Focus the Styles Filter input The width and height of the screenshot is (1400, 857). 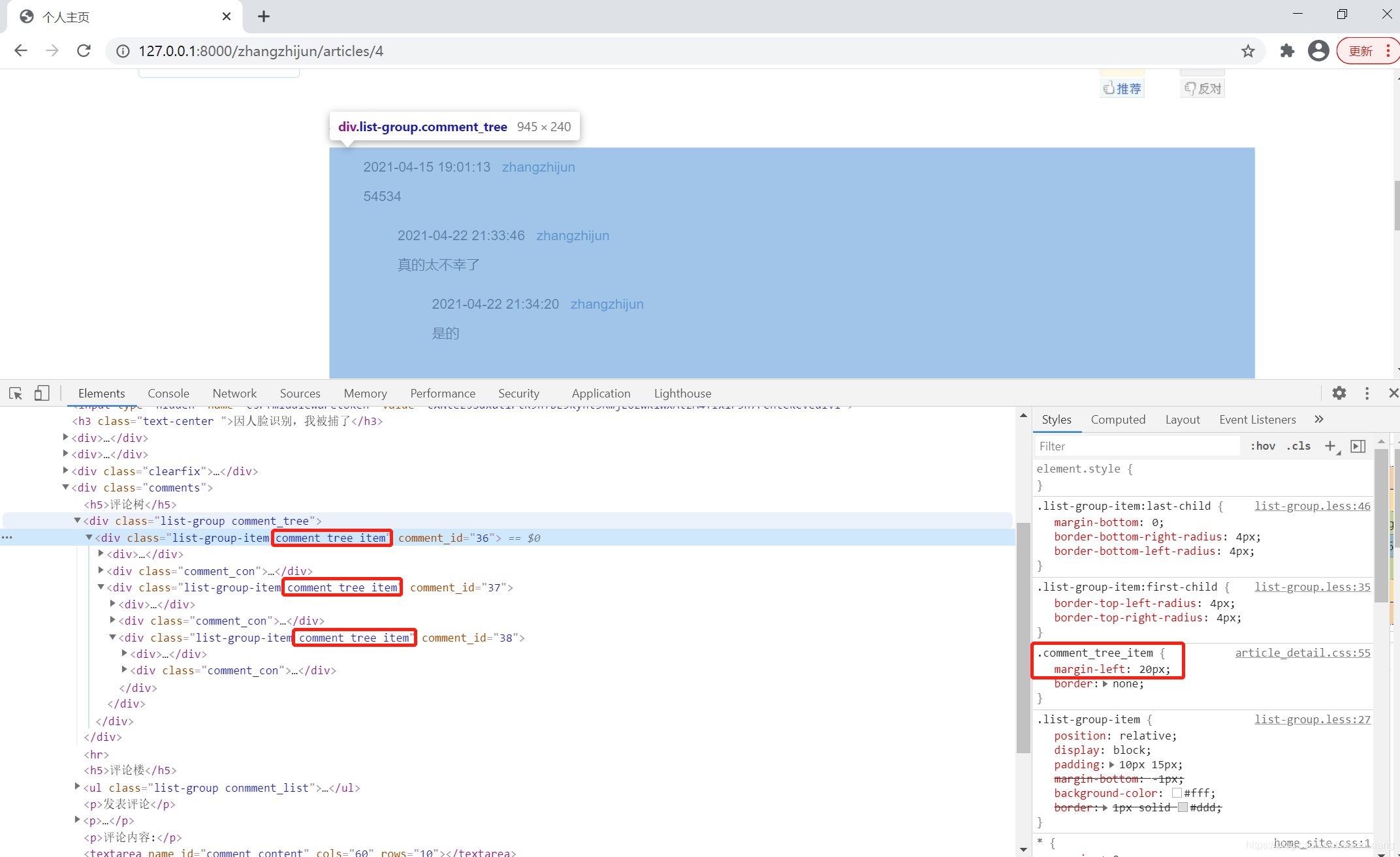point(1137,446)
